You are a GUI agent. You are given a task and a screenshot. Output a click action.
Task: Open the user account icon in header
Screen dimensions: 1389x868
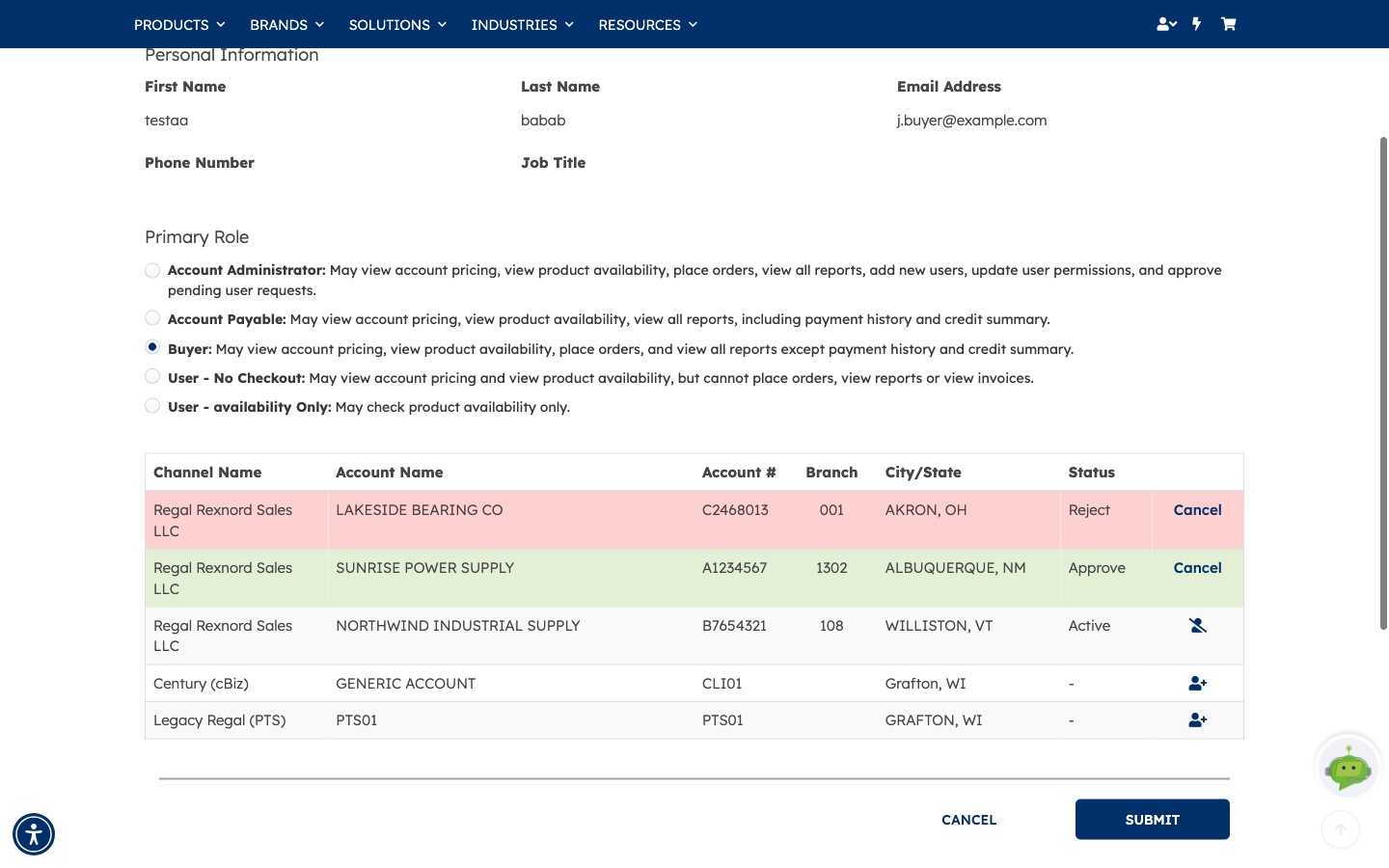pyautogui.click(x=1166, y=24)
